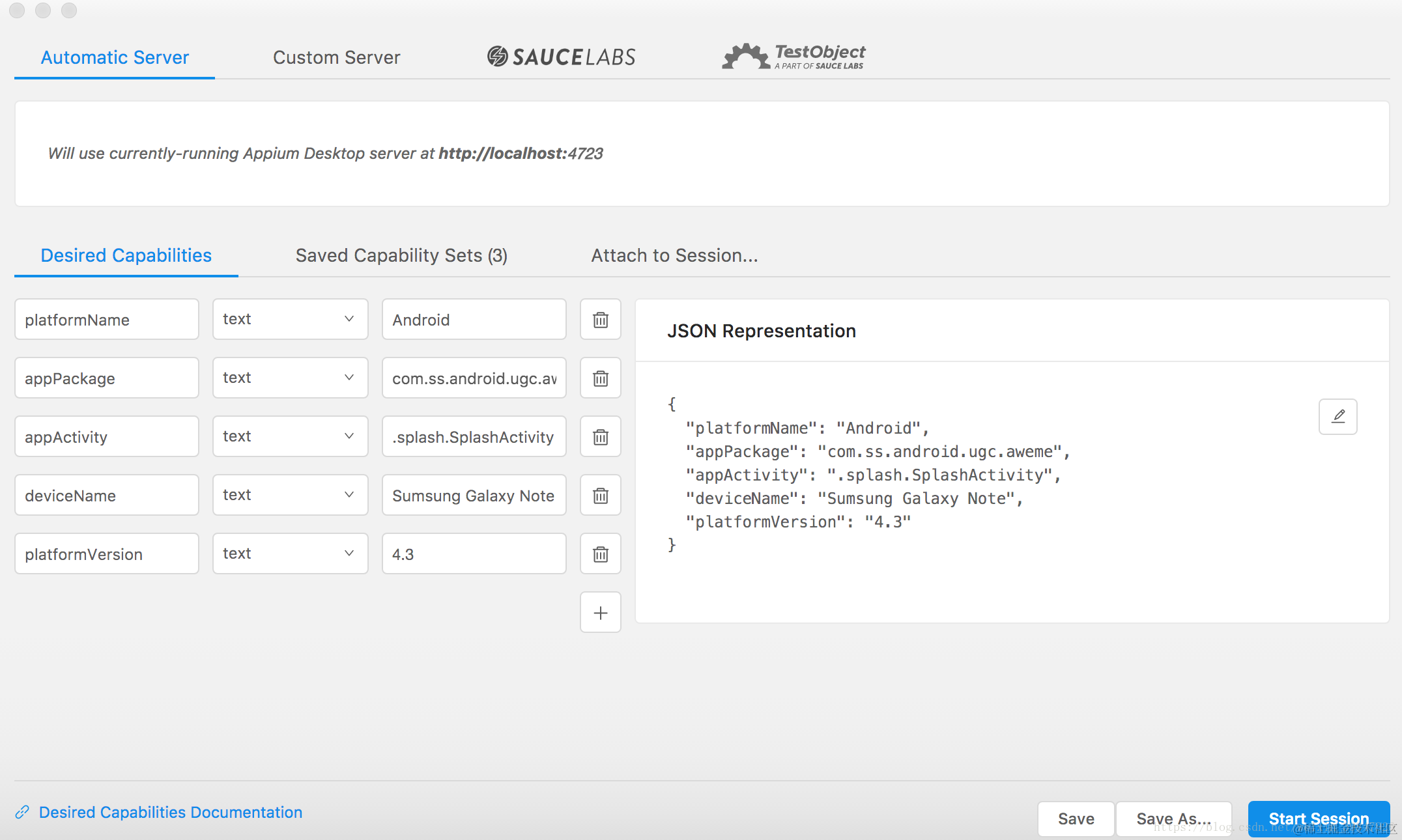The width and height of the screenshot is (1402, 840).
Task: Click the "deviceName" JSON line
Action: click(x=854, y=498)
